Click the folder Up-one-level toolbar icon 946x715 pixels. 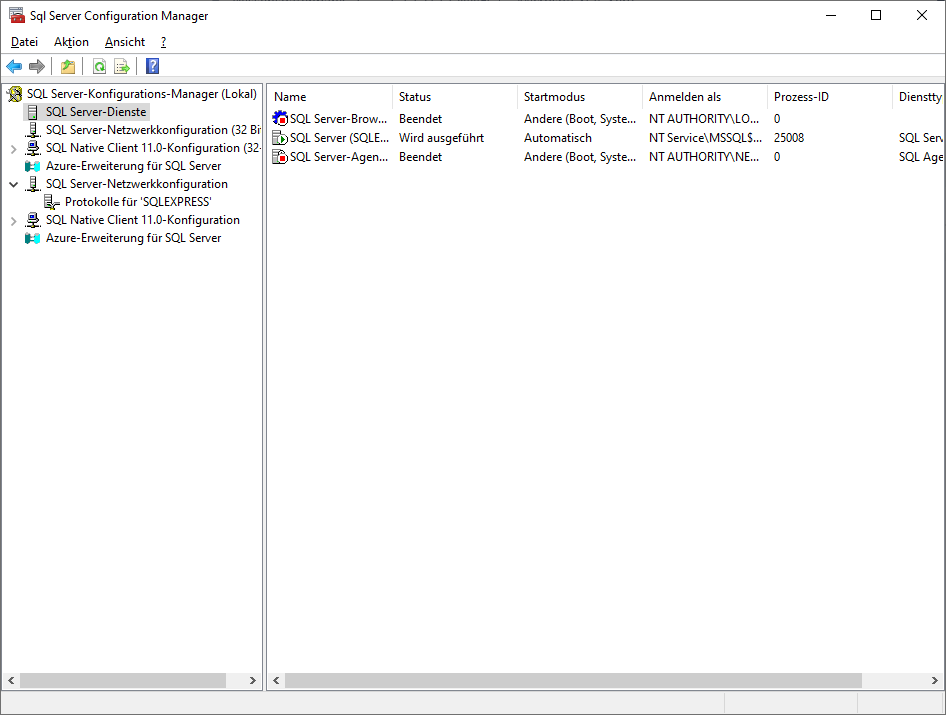[67, 67]
